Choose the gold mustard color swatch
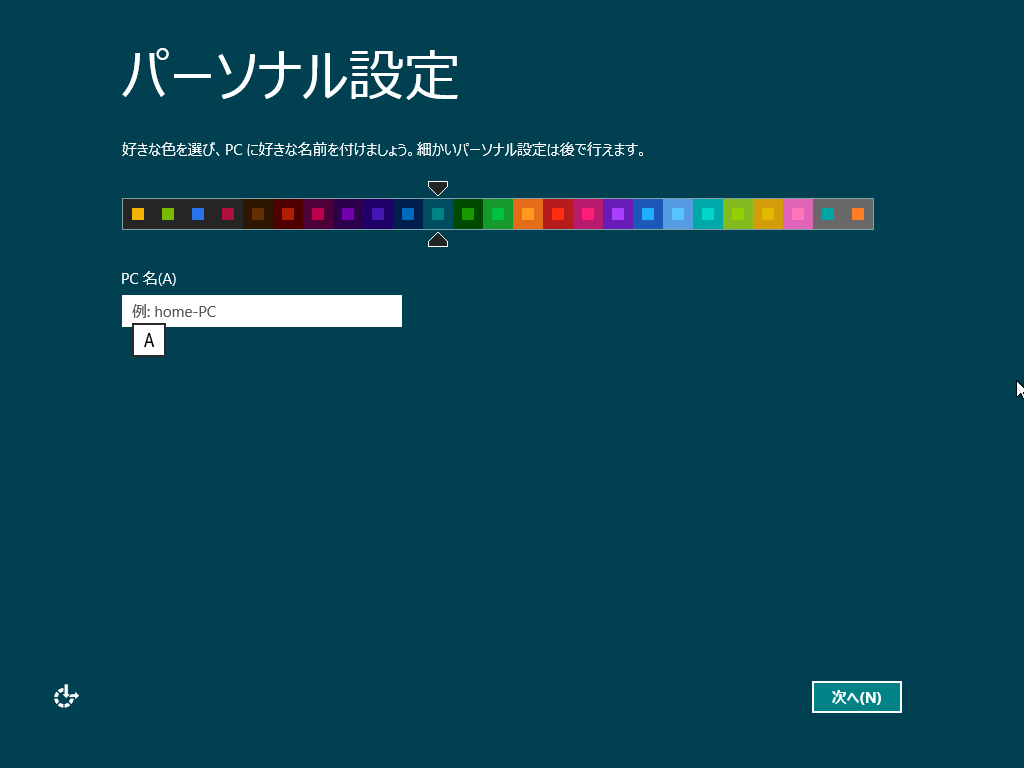This screenshot has height=768, width=1024. coord(768,214)
